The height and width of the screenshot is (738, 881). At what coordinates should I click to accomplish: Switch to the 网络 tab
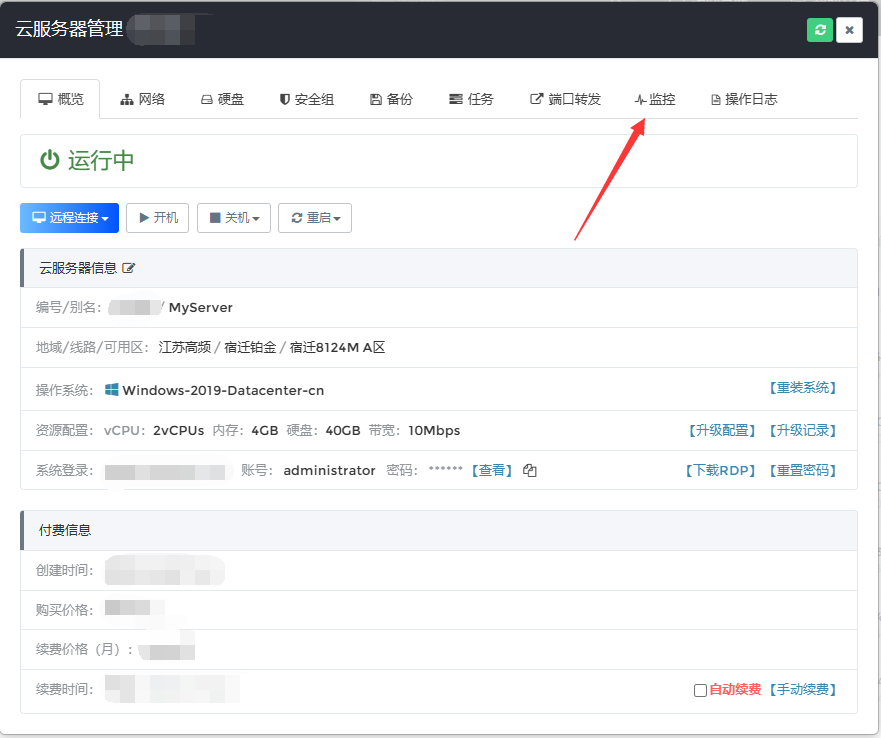143,99
